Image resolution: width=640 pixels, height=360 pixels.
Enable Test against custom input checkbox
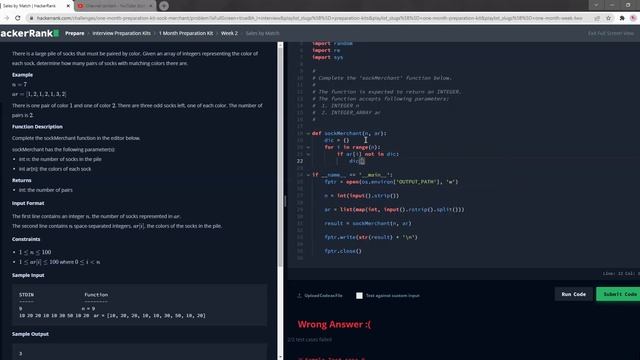click(x=359, y=296)
